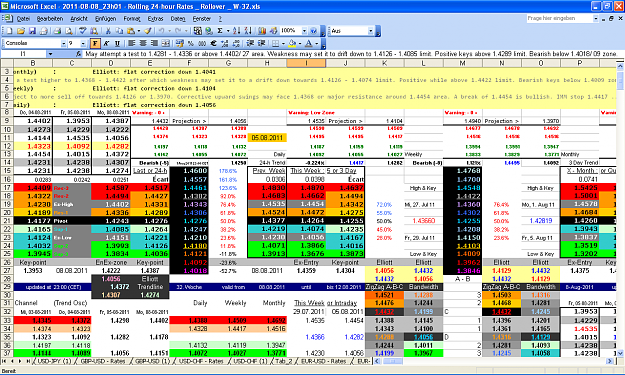The image size is (625, 375).
Task: Activate the Format Painter brush
Action: pos(148,31)
